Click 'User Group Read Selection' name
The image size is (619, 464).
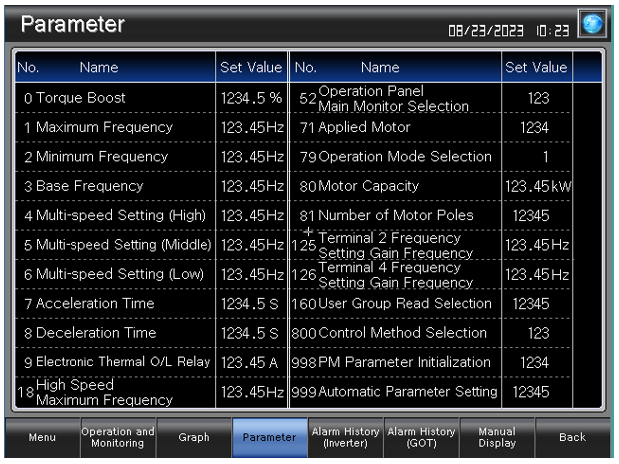pyautogui.click(x=405, y=304)
